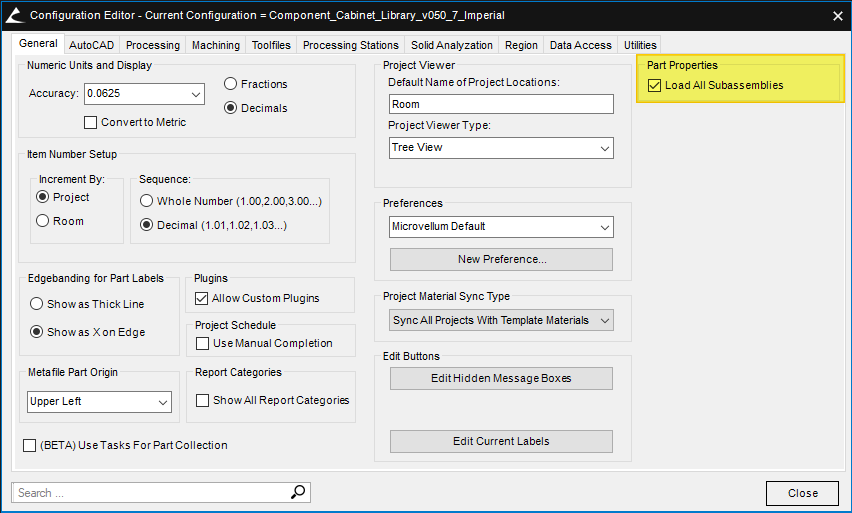Expand Project Material Sync Type dropdown
The height and width of the screenshot is (513, 852).
(x=604, y=321)
